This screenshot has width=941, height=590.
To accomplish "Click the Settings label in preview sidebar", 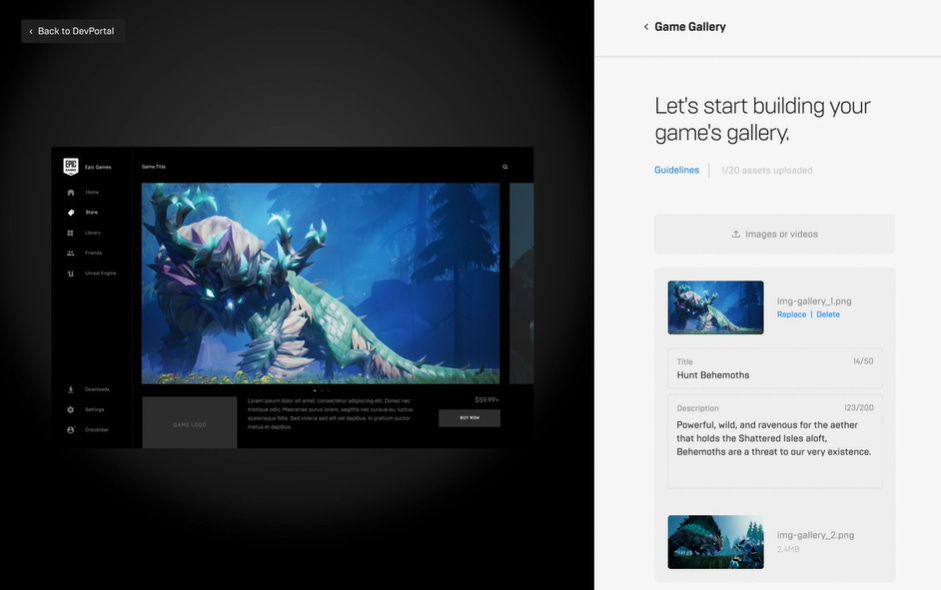I will (x=95, y=410).
